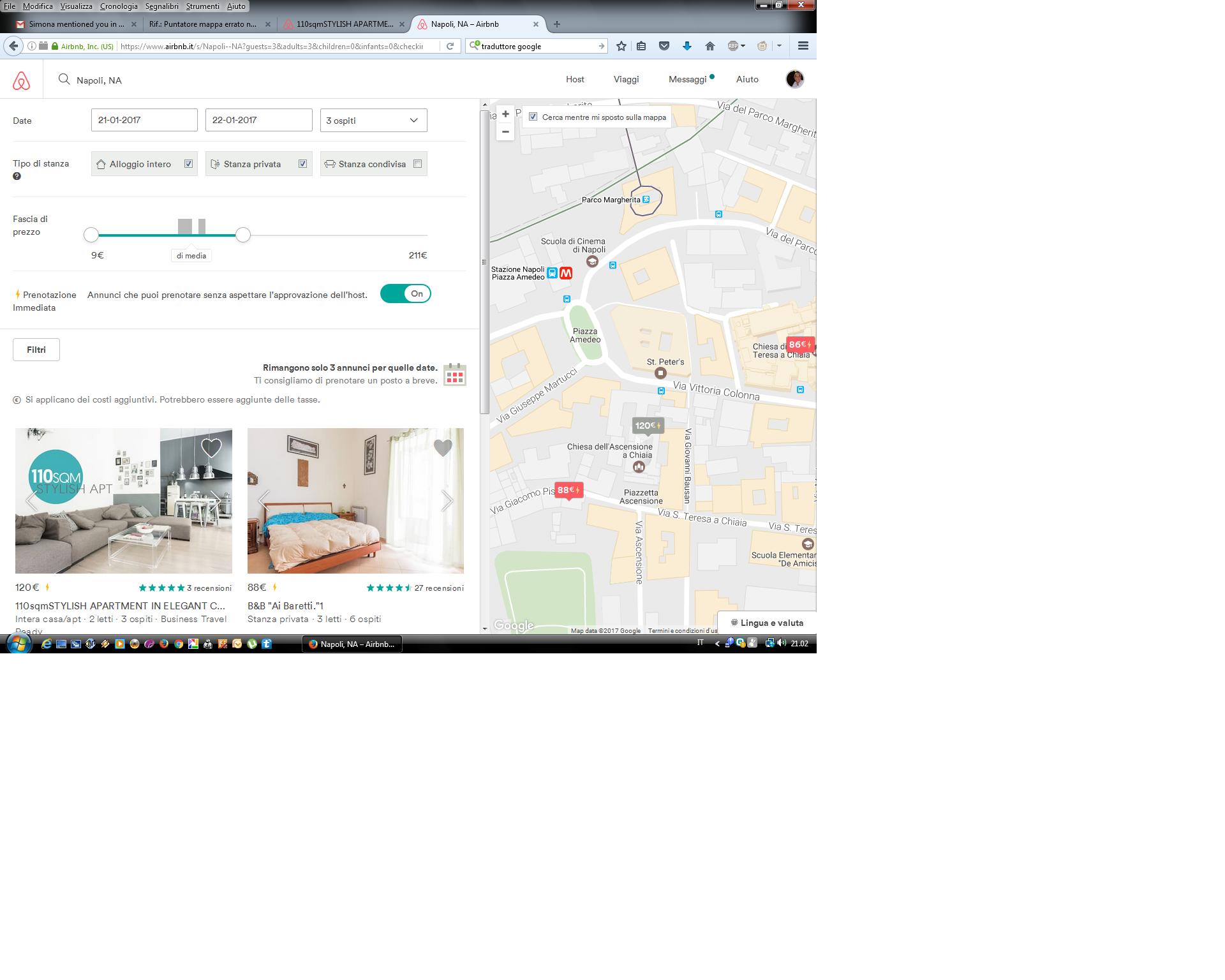Screen dimensions: 1225x980
Task: Save the 110sqm apartment with heart icon
Action: 211,447
